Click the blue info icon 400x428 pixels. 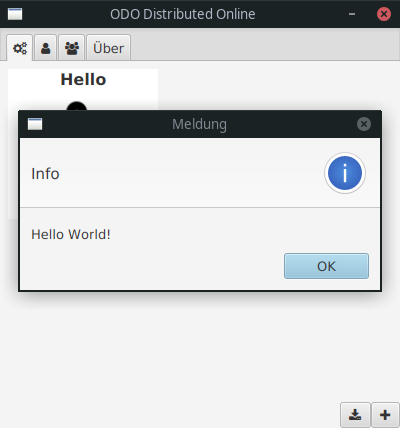(x=345, y=173)
